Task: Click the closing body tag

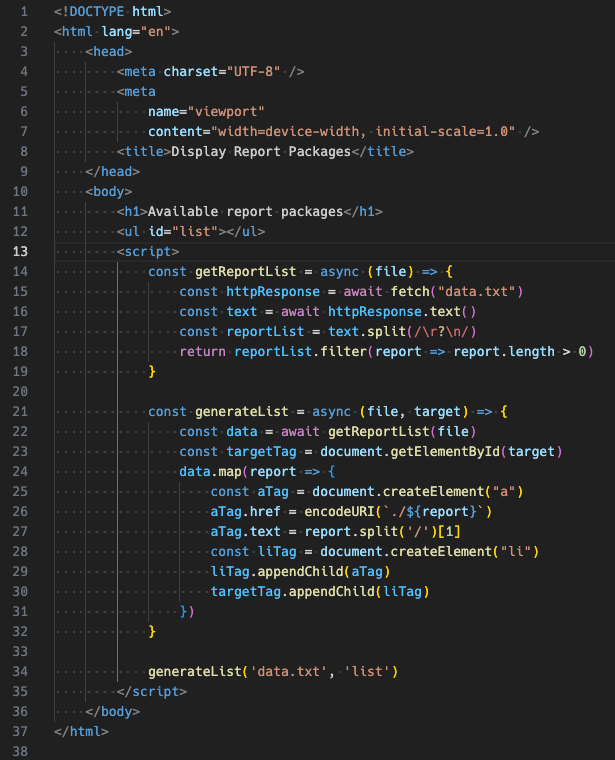Action: point(112,712)
